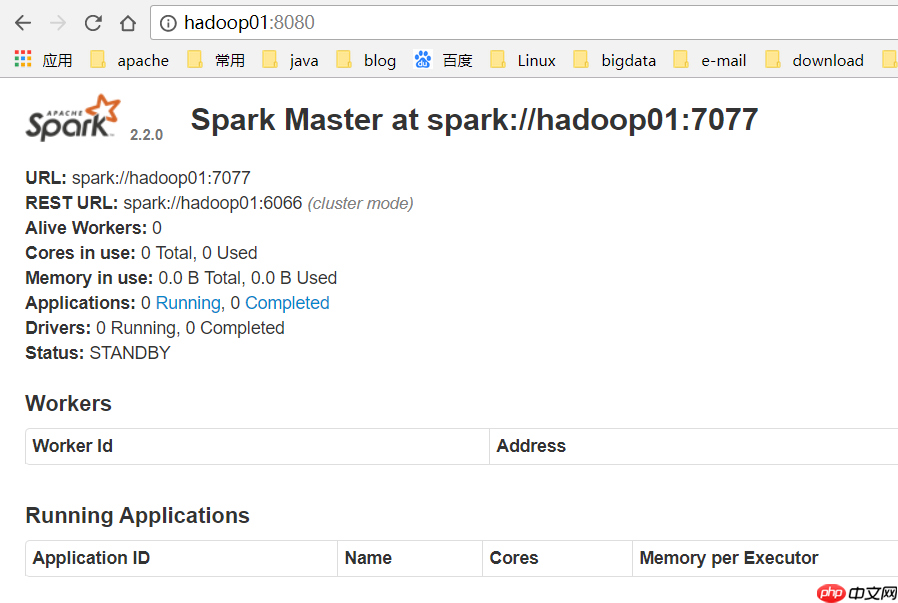Open the Linux bookmarks folder
Viewport: 898px width, 603px height.
click(527, 60)
